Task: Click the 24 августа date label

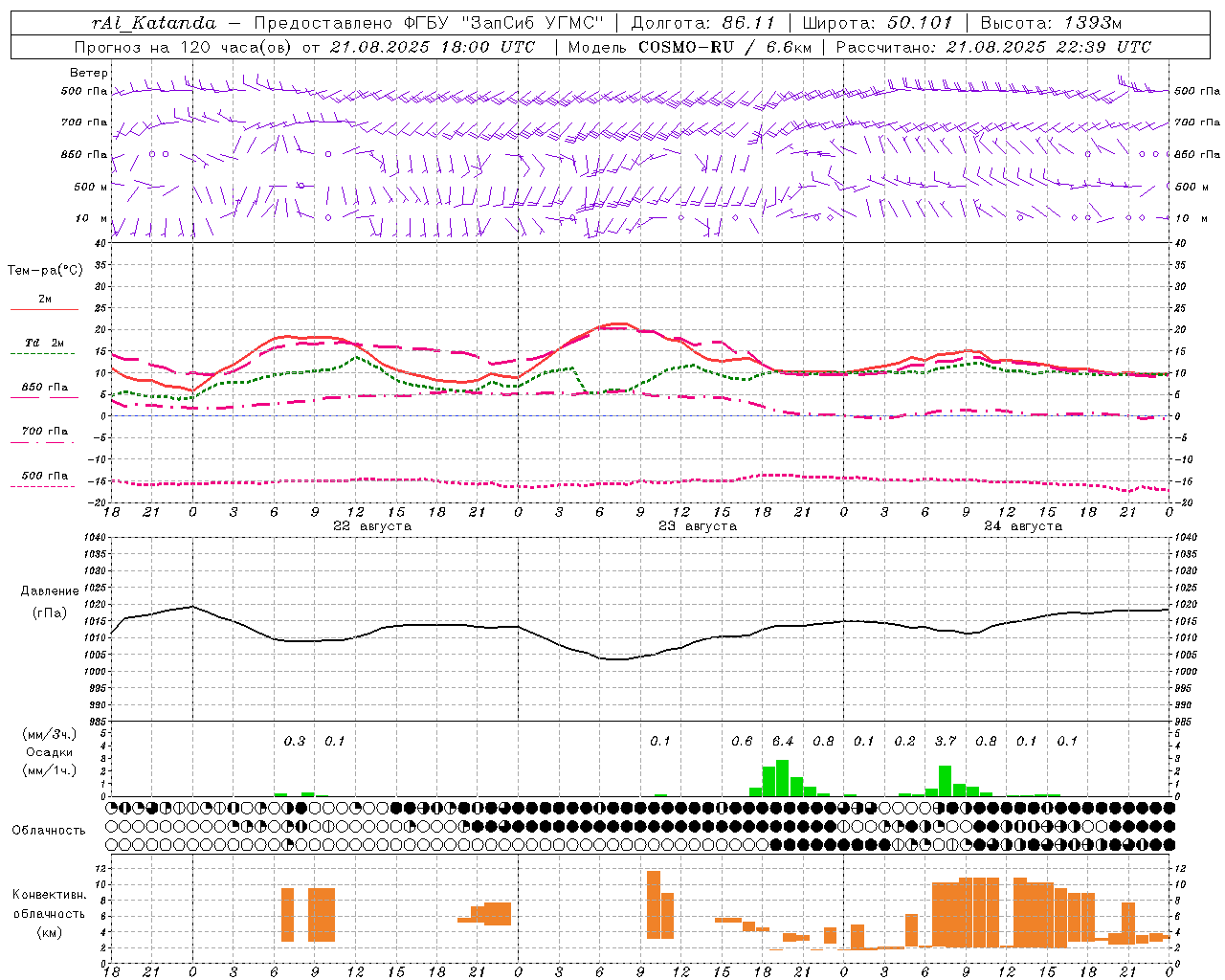Action: pos(1023,526)
